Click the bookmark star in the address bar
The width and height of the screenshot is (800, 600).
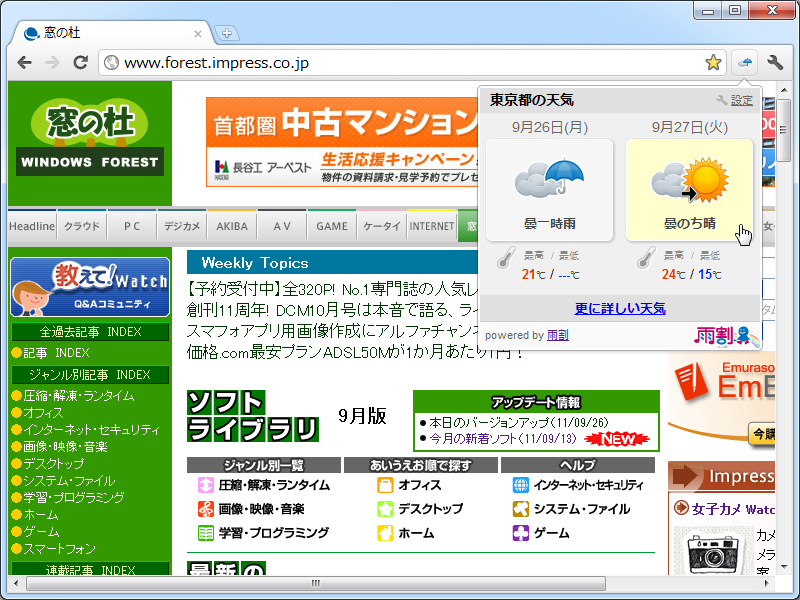[x=714, y=62]
